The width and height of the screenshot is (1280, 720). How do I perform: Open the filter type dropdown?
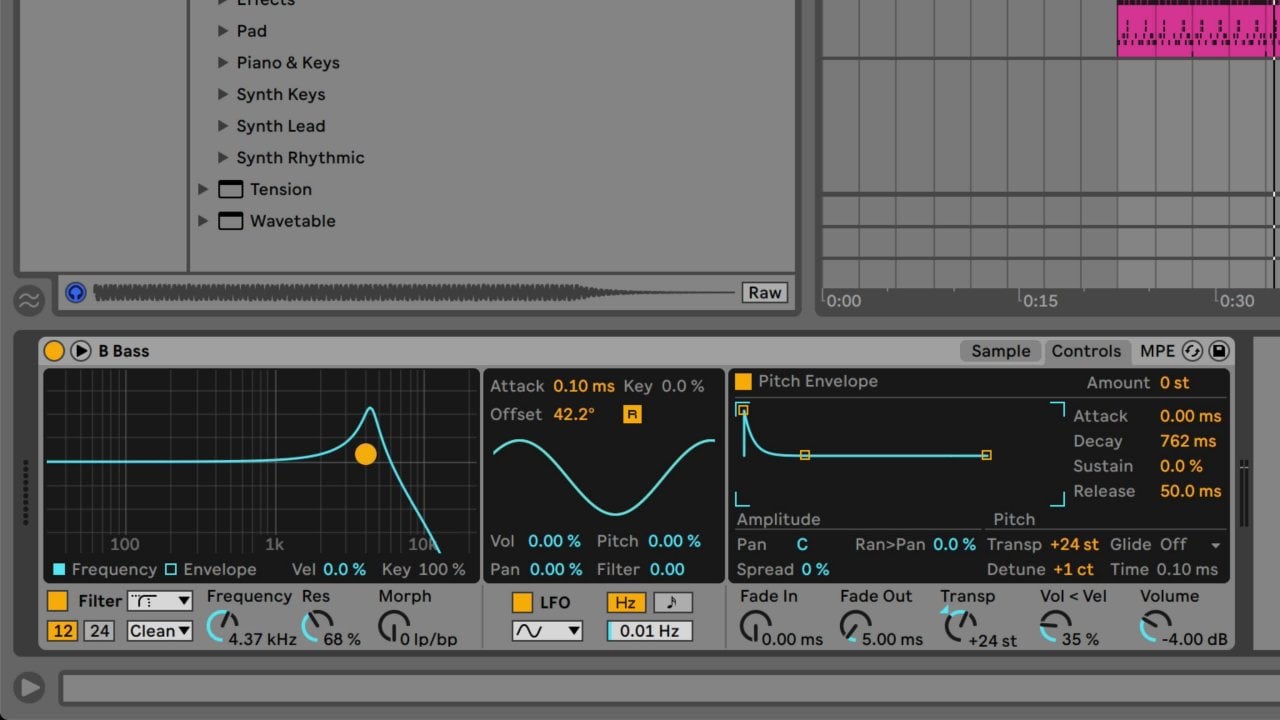(159, 601)
